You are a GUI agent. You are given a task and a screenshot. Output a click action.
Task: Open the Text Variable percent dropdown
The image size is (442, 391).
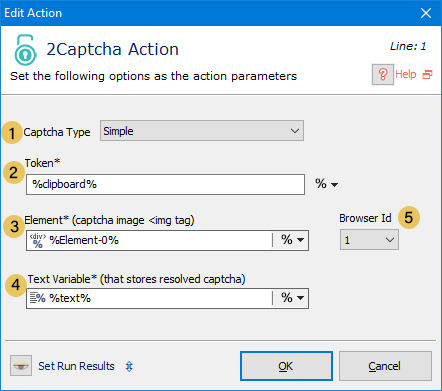coord(292,297)
